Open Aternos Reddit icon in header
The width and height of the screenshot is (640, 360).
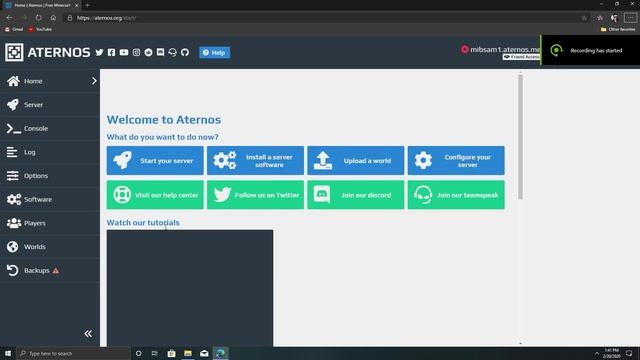(x=148, y=53)
